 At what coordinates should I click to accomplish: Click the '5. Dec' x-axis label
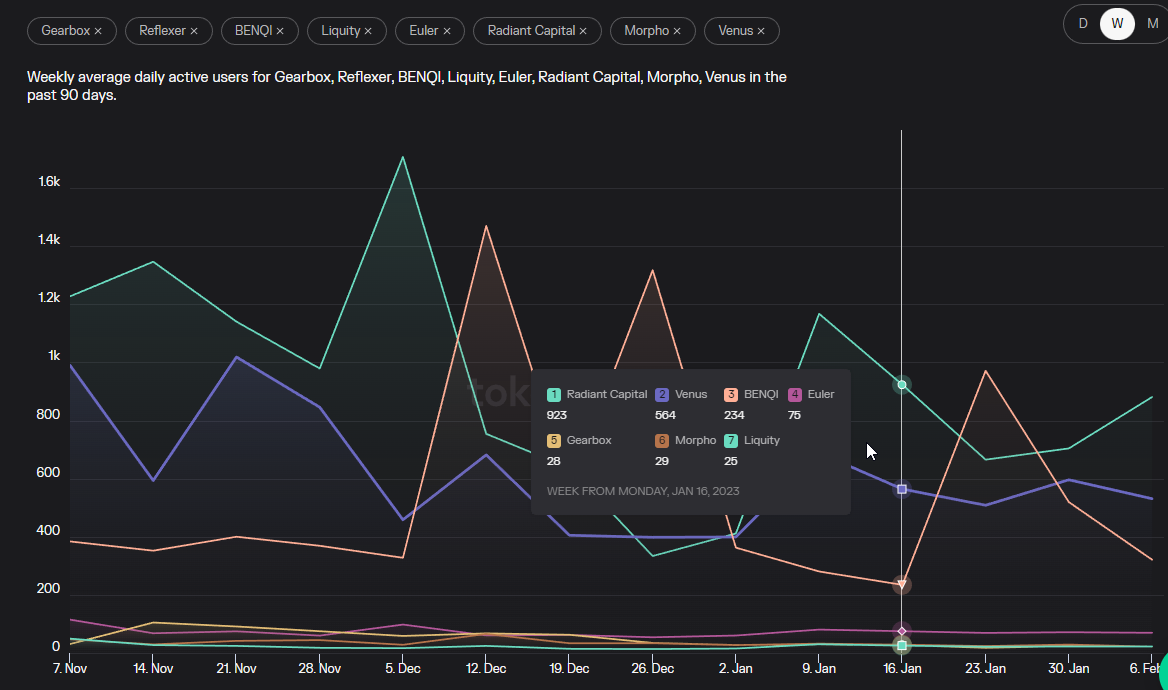click(403, 668)
